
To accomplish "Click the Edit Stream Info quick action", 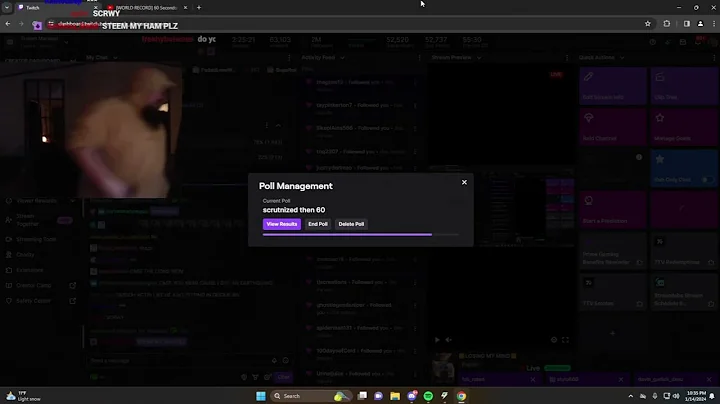I will click(613, 86).
